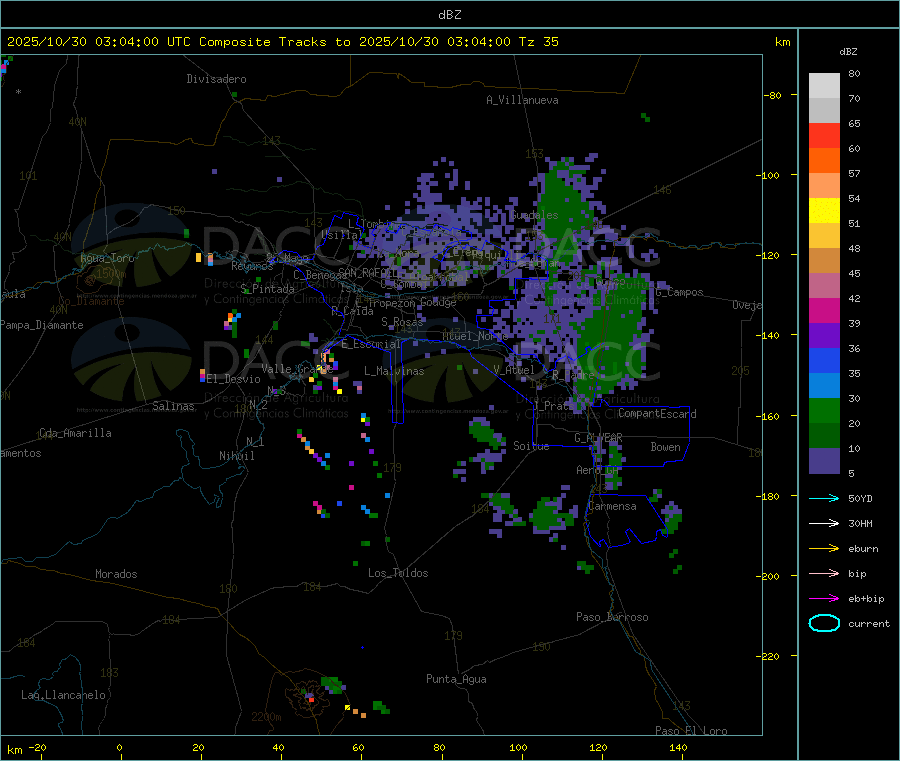
Task: Select the green 20 dBZ color swatch
Action: (824, 410)
